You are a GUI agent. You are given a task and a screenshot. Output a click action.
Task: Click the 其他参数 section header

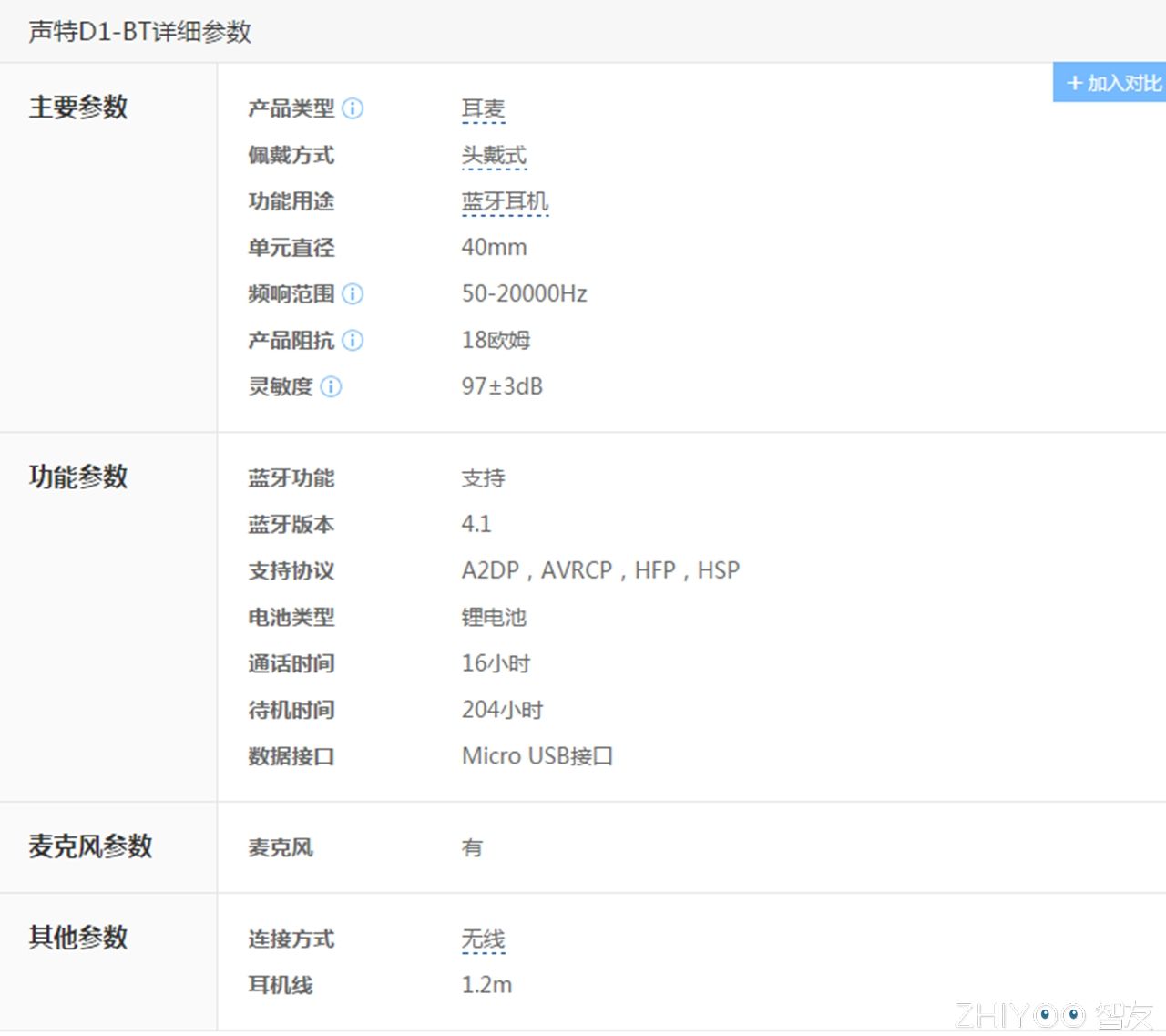pyautogui.click(x=77, y=938)
